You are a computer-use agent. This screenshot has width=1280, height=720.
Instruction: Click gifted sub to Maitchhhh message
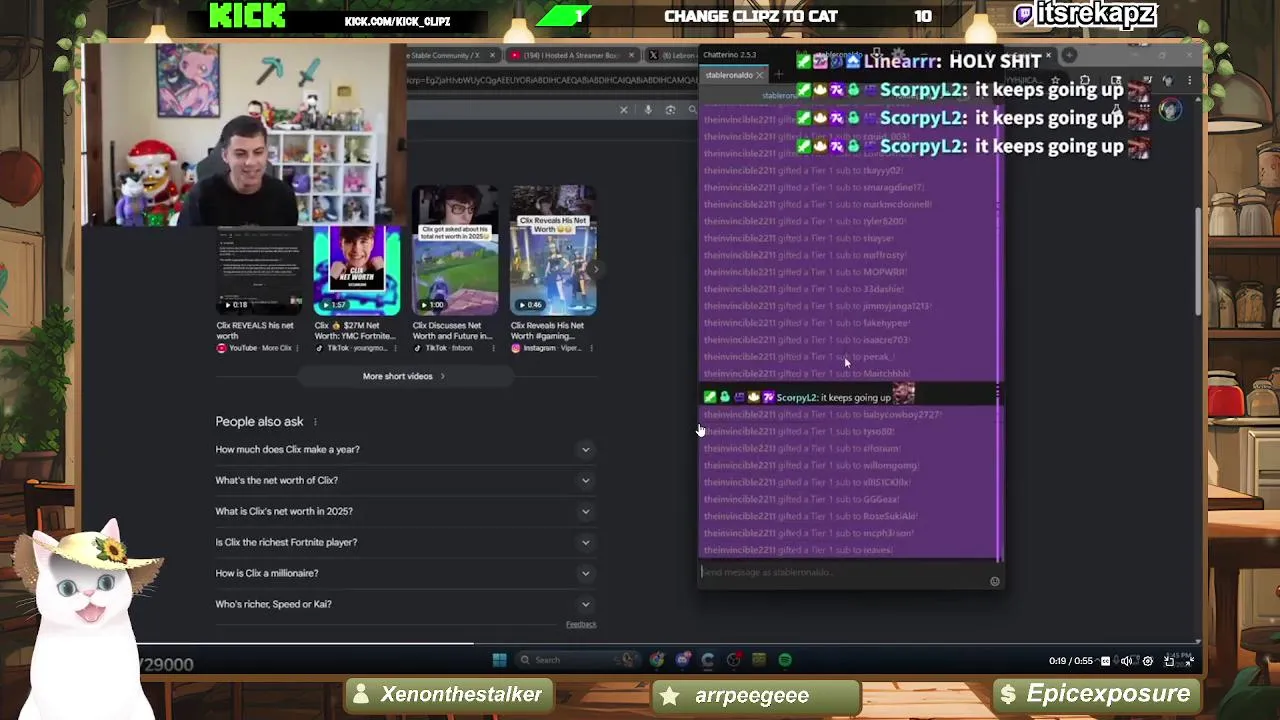point(806,373)
